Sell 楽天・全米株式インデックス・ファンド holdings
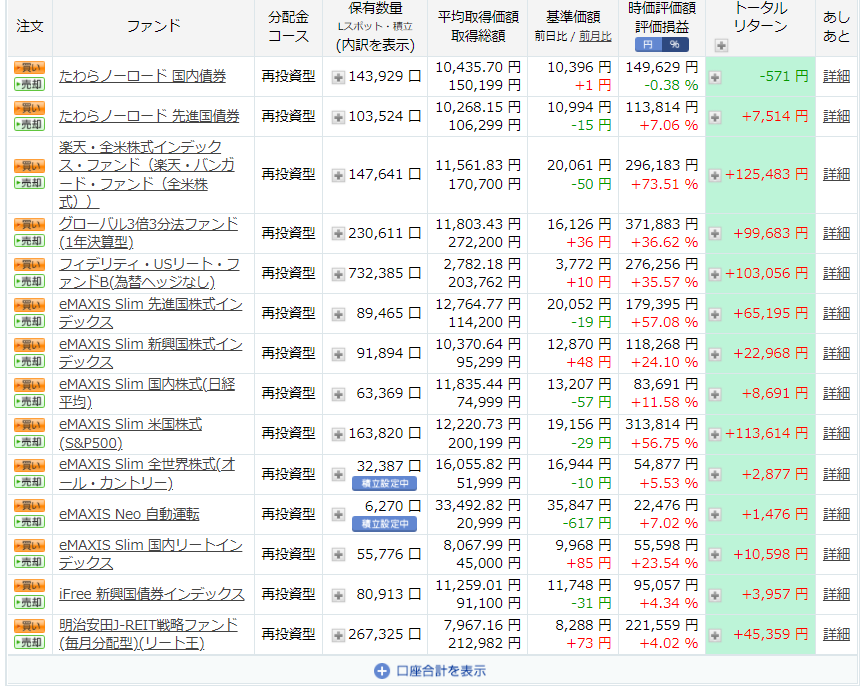Screen dimensions: 863x697 pos(29,183)
